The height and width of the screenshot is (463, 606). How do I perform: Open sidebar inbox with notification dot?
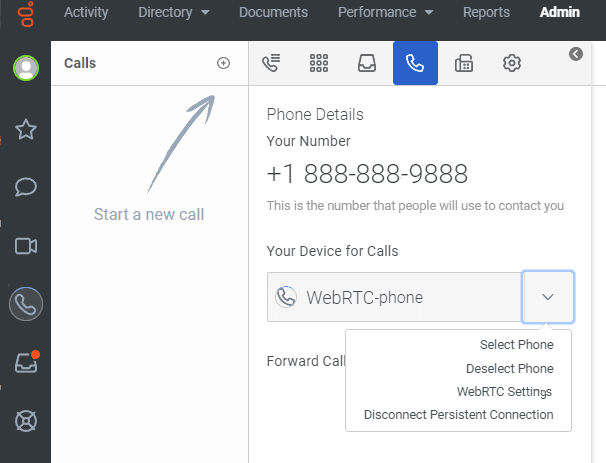pos(26,363)
